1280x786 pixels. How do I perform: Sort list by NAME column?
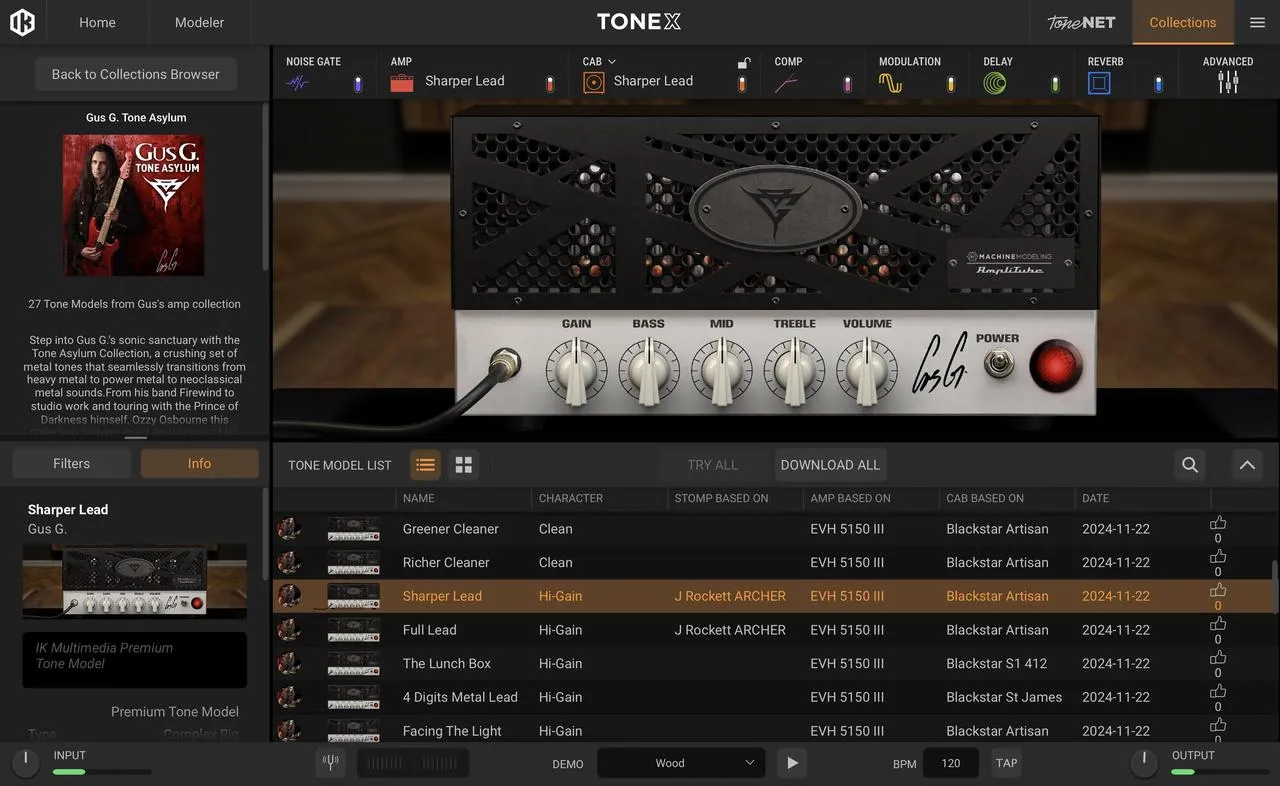[x=418, y=498]
